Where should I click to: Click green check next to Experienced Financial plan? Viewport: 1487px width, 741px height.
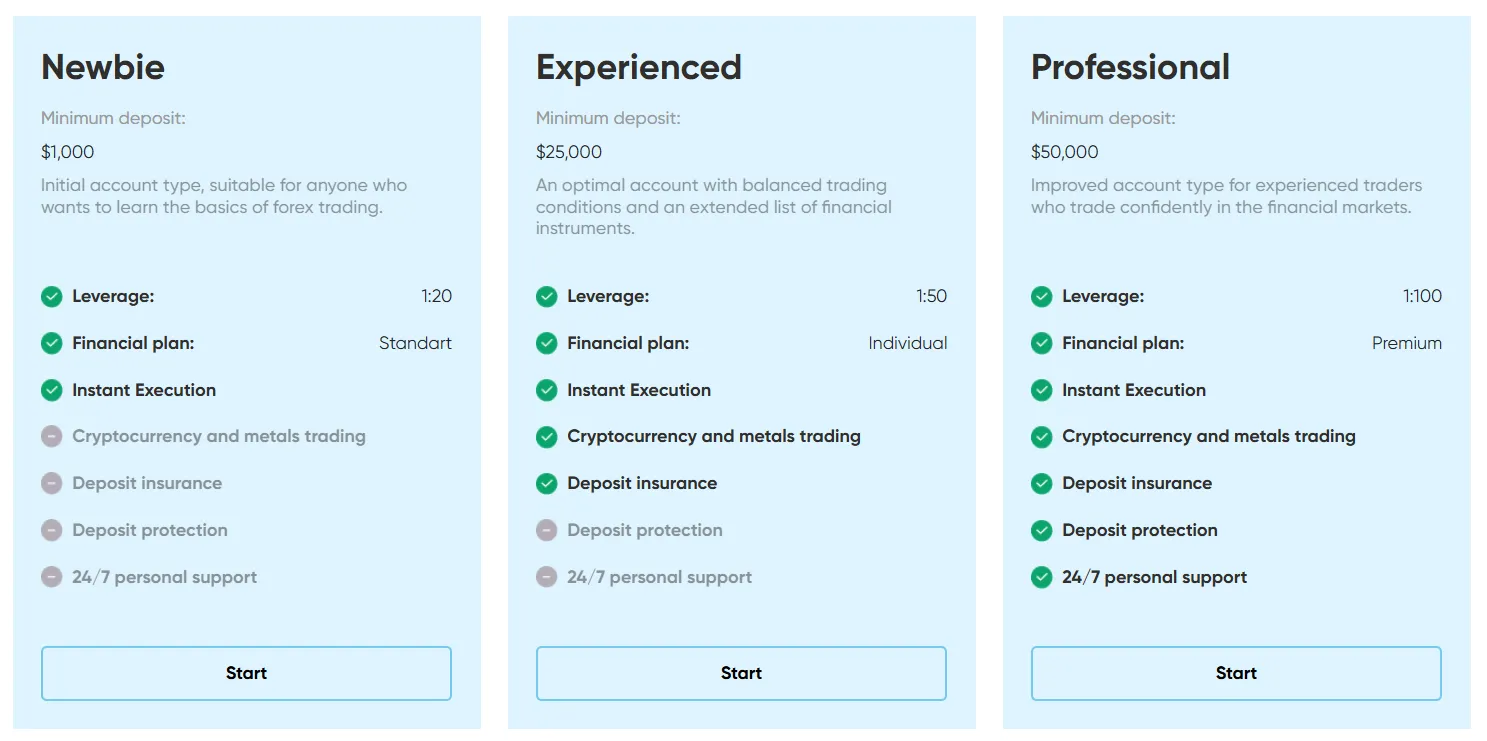click(x=547, y=344)
